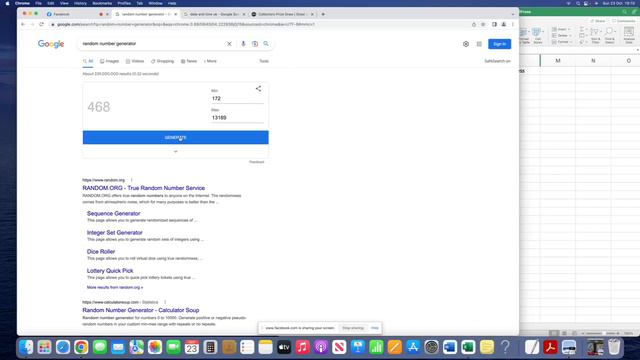Open Microsoft Word in the dock
The height and width of the screenshot is (360, 640).
pos(450,347)
